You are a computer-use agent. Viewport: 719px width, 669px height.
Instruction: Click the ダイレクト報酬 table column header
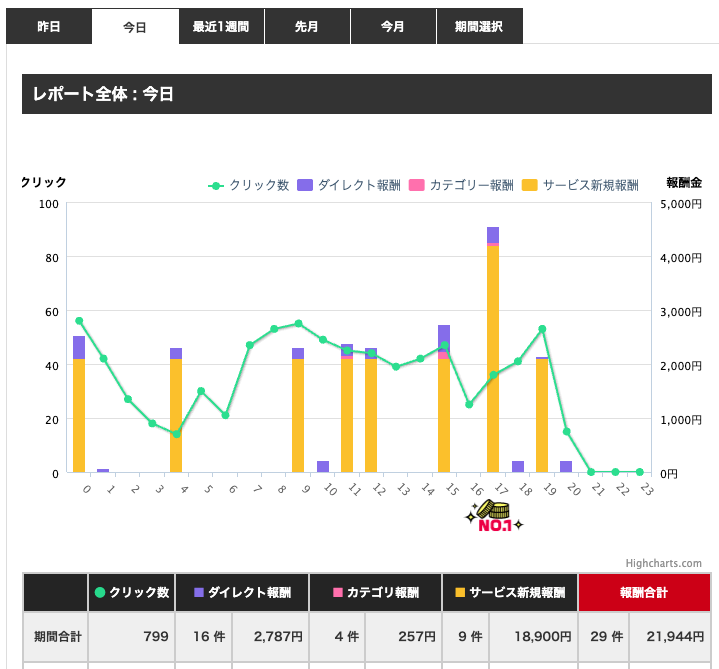pyautogui.click(x=242, y=592)
